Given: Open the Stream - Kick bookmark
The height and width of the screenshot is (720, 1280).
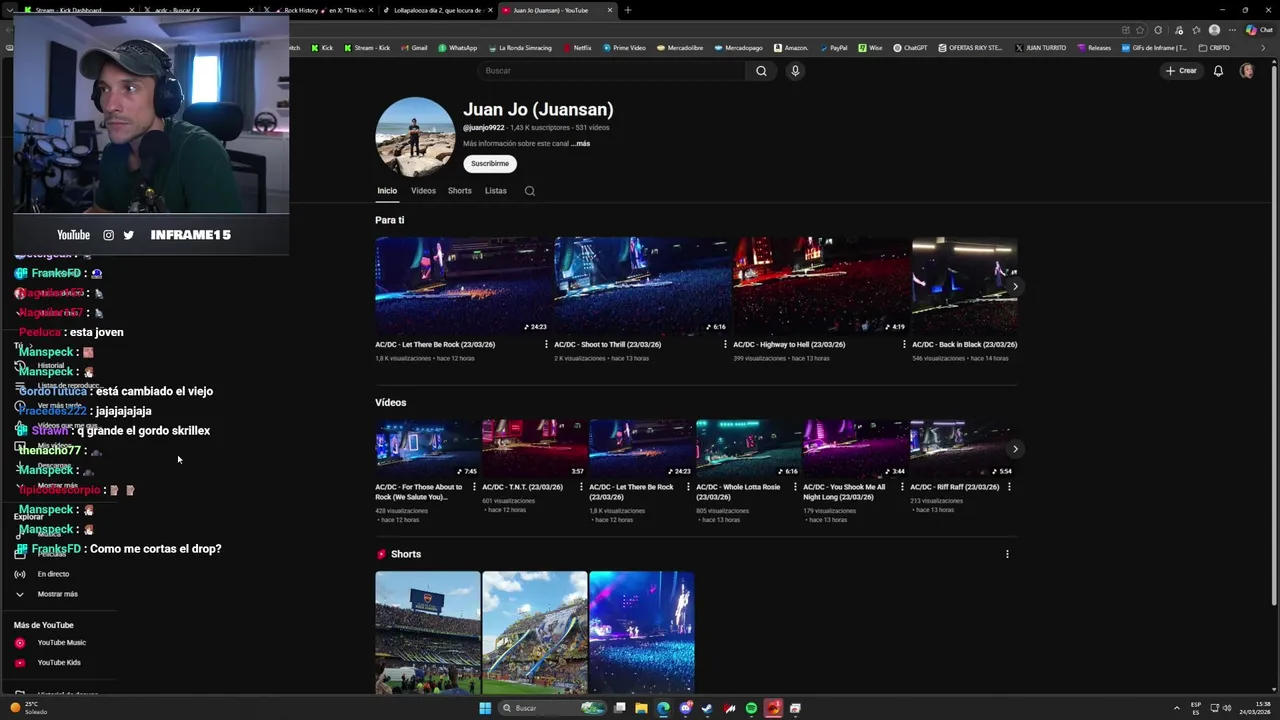Looking at the screenshot, I should click(x=367, y=48).
